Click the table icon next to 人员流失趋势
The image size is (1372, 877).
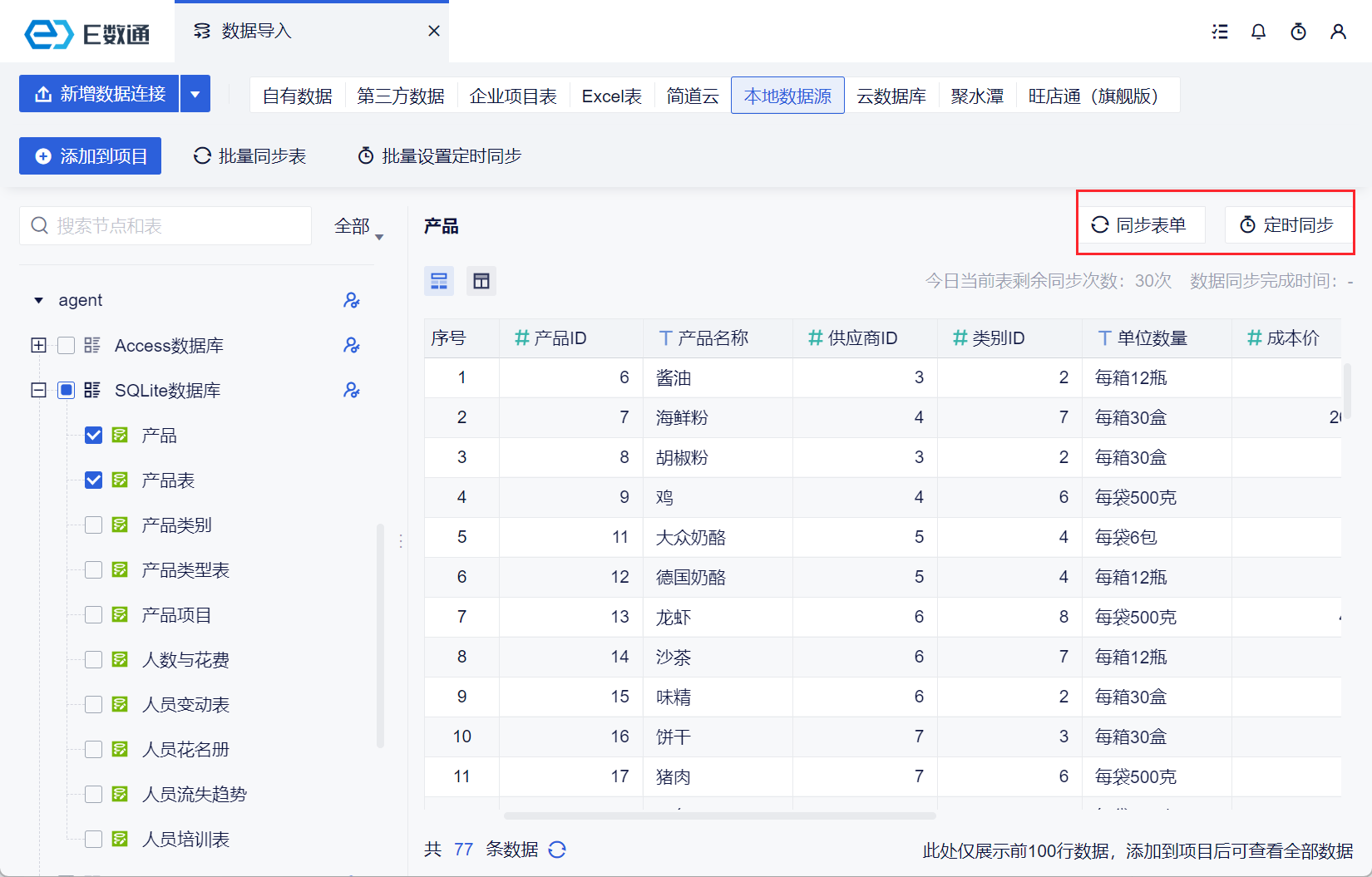click(x=121, y=794)
